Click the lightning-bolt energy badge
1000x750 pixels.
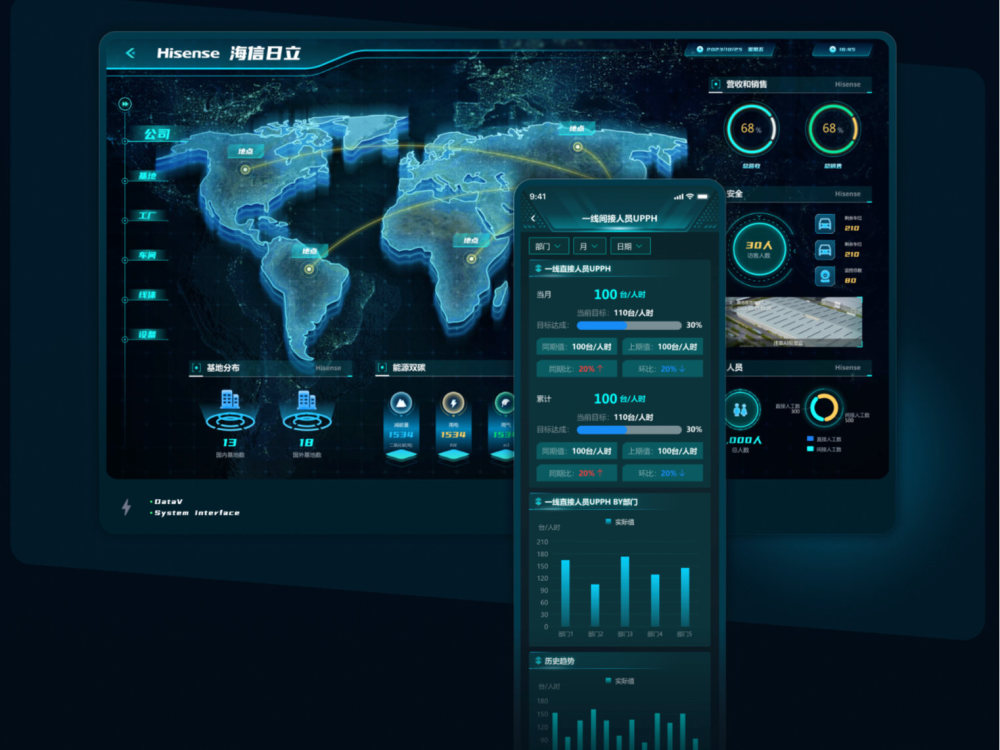pos(453,403)
